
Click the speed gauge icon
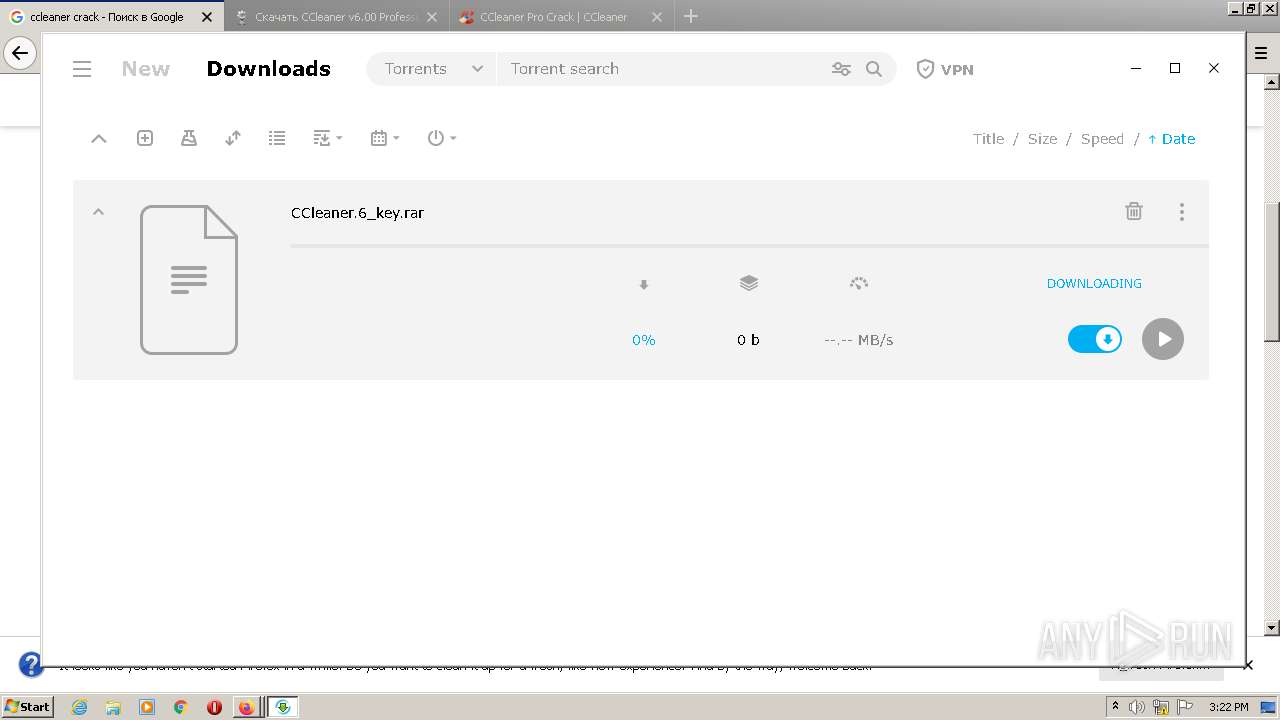click(x=859, y=283)
